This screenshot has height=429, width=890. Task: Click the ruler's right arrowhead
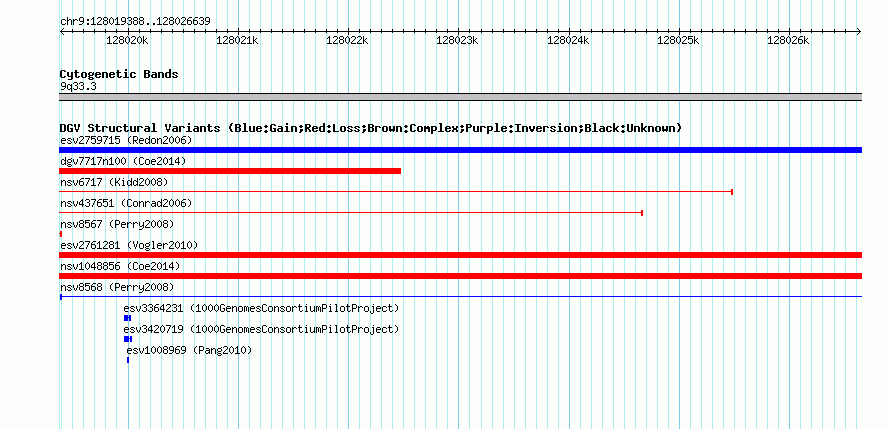(x=859, y=31)
